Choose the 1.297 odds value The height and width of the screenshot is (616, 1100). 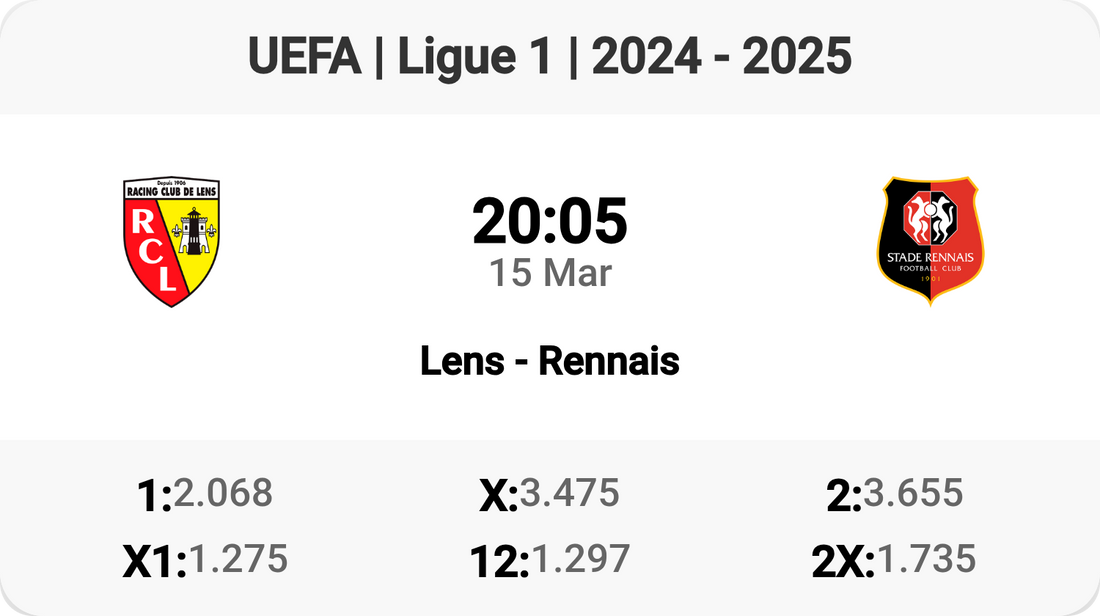tap(580, 559)
